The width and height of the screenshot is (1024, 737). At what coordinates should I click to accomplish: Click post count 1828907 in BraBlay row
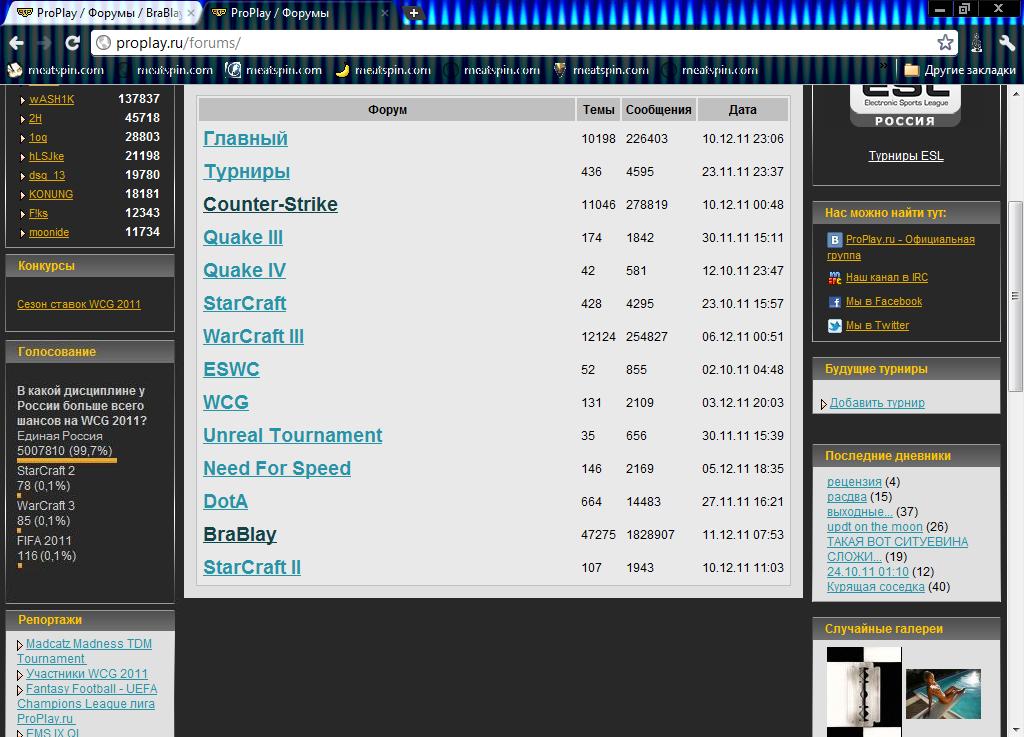point(650,535)
